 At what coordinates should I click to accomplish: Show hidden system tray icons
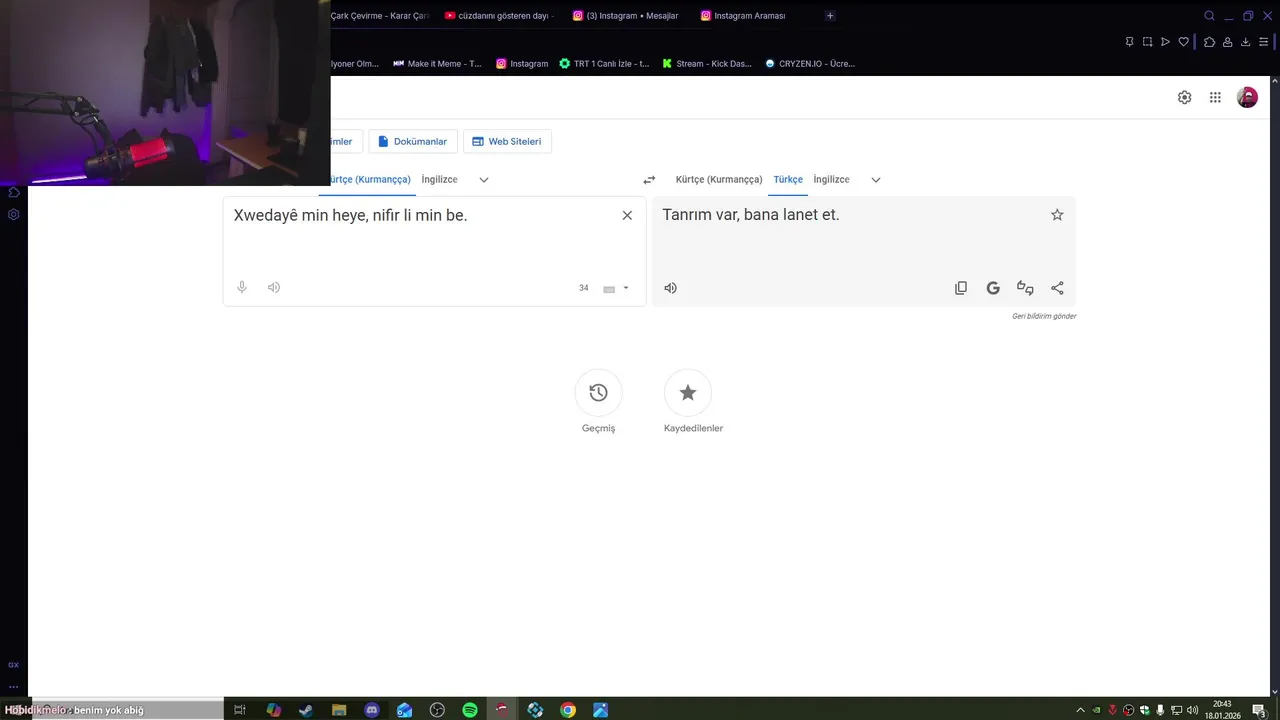pyautogui.click(x=1080, y=710)
